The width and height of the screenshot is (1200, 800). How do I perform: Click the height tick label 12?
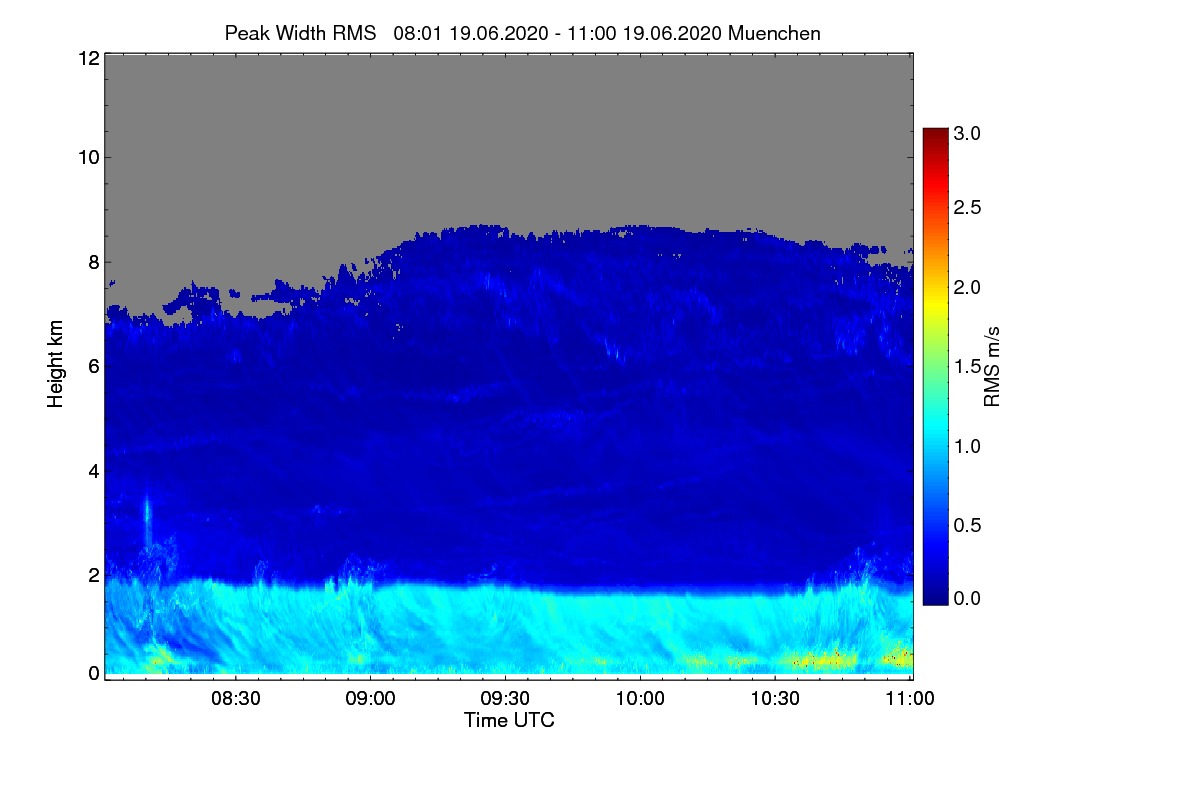87,58
